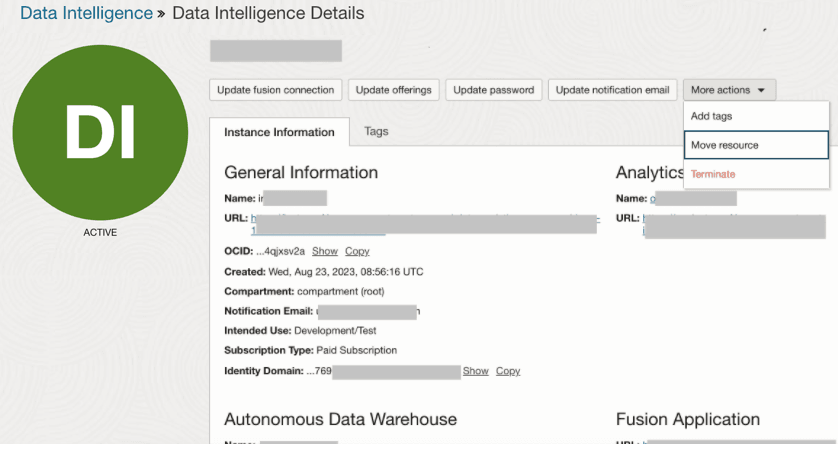
Task: Copy the Identity Domain value
Action: pos(508,371)
